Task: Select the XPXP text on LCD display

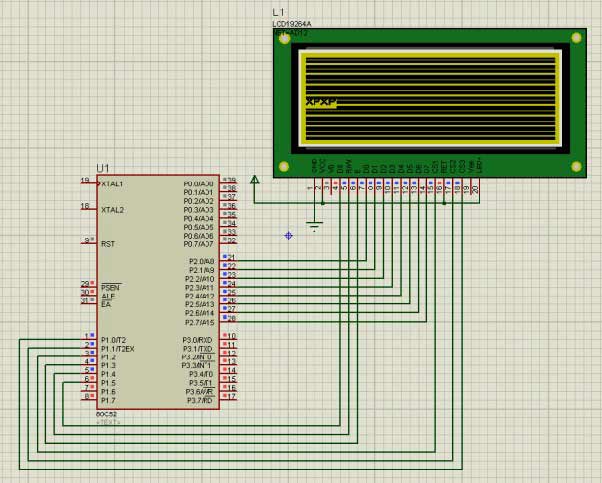Action: pos(320,103)
